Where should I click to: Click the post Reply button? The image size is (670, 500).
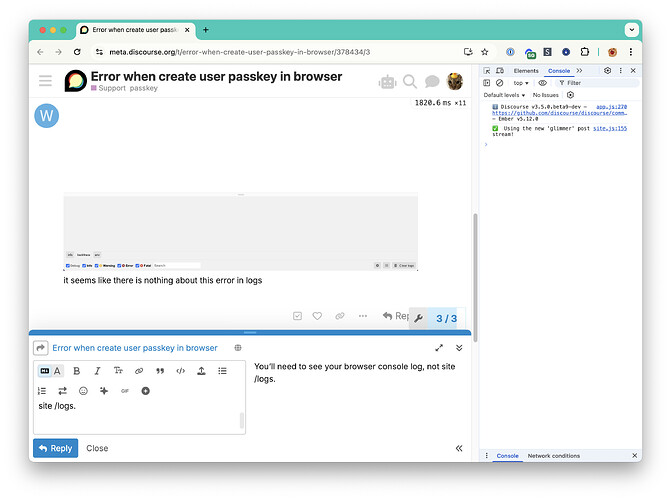pyautogui.click(x=396, y=316)
